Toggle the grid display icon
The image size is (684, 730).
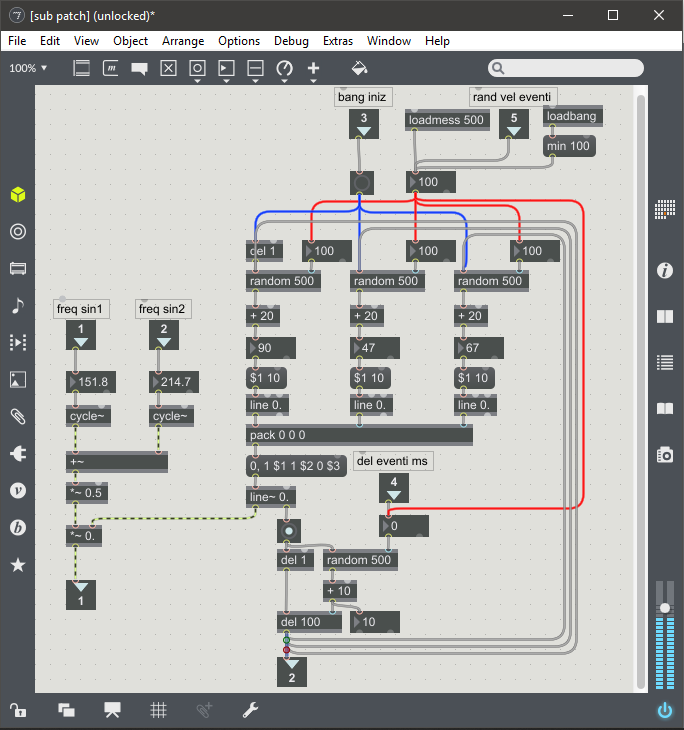tap(158, 710)
